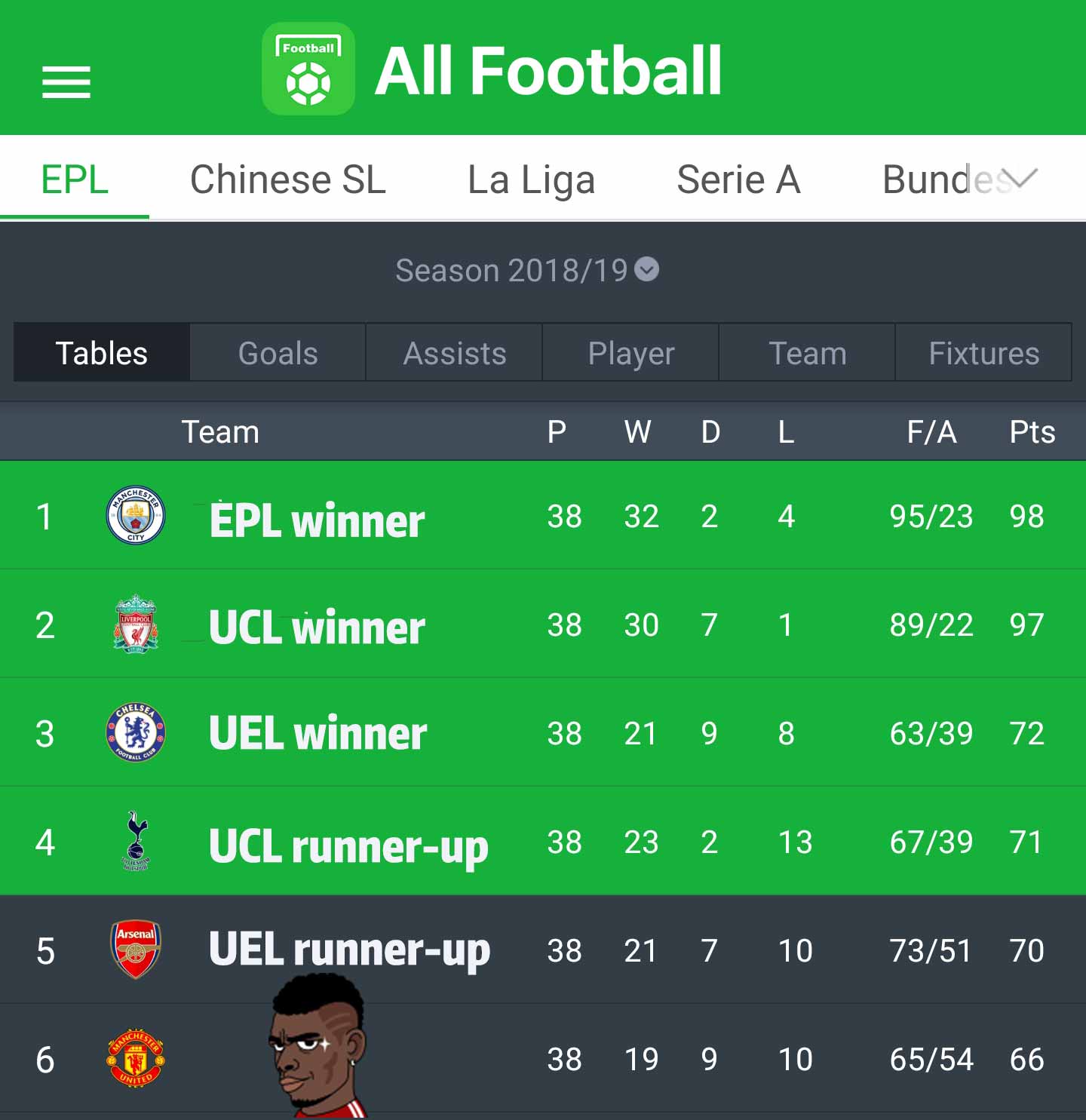This screenshot has width=1086, height=1120.
Task: Tap the All Football app logo
Action: coord(308,69)
